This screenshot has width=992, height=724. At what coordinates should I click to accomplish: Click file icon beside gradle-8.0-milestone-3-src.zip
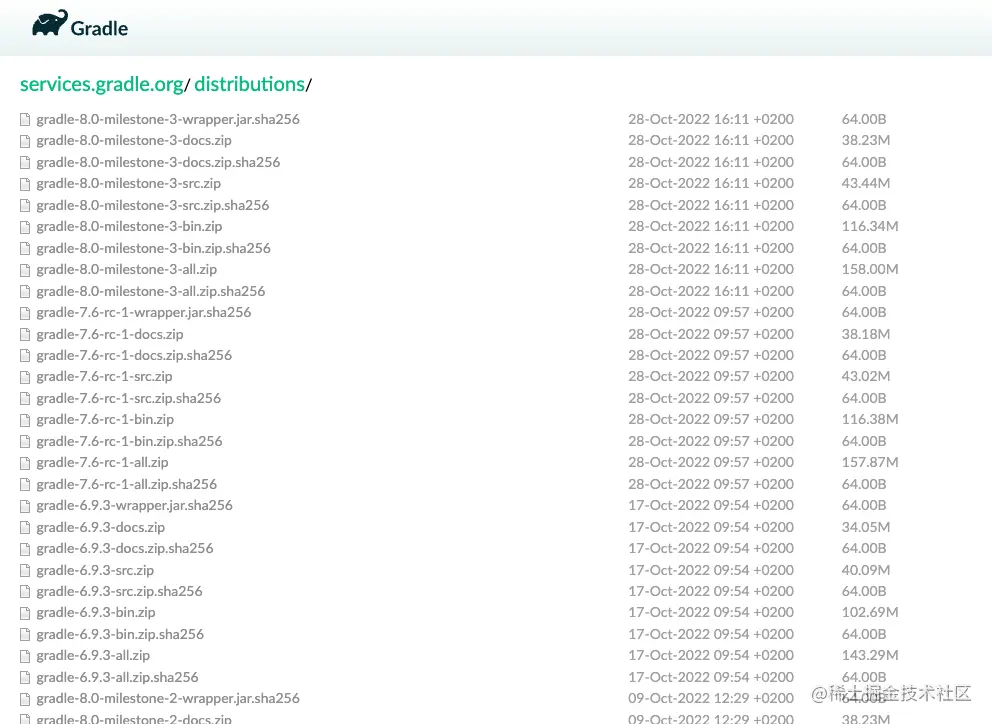tap(25, 184)
